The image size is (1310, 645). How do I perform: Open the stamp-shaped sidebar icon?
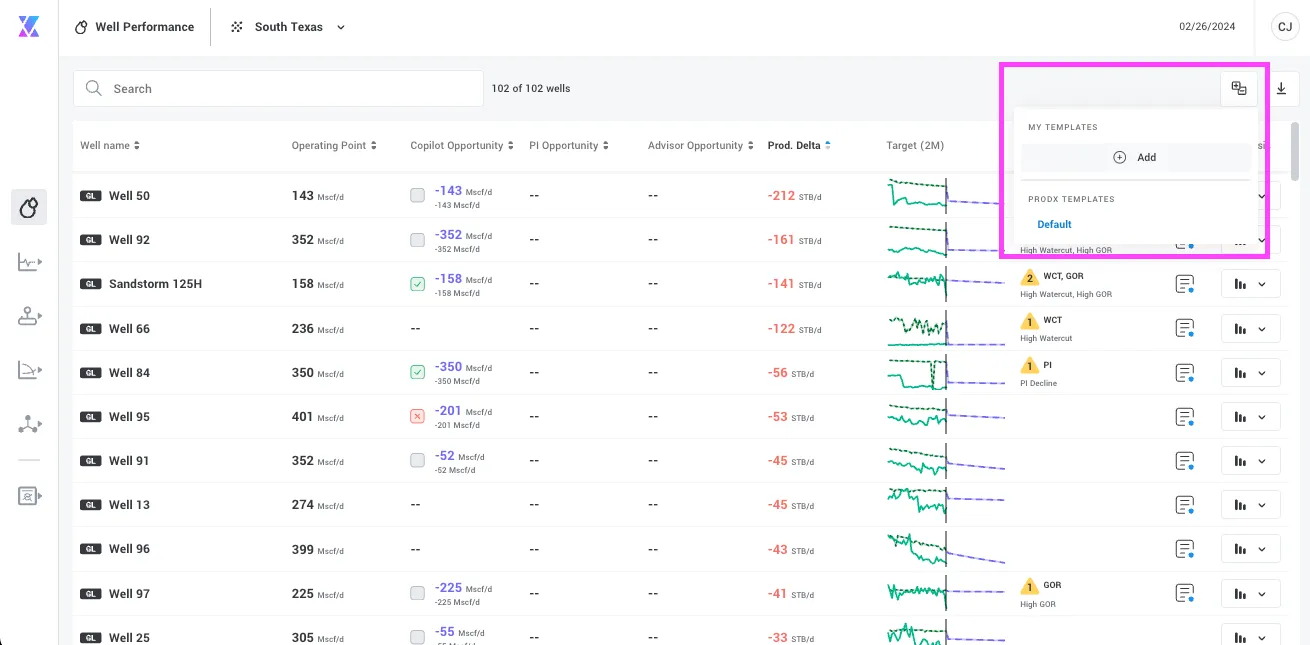pos(29,316)
